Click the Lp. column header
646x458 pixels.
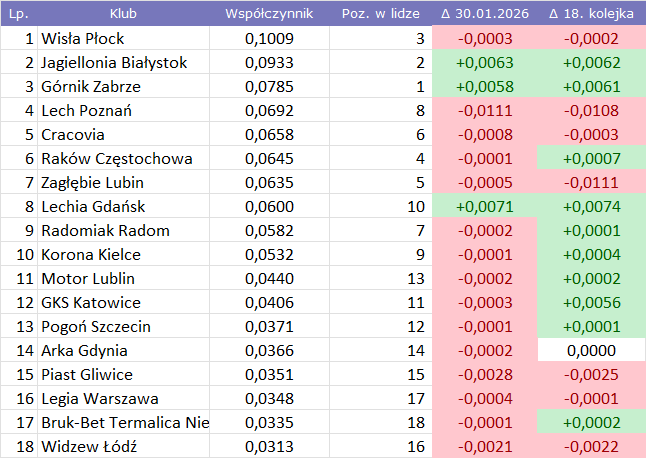(x=19, y=14)
